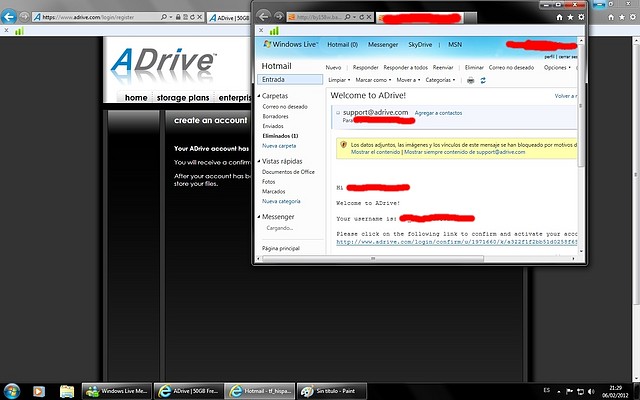Viewport: 640px width, 400px height.
Task: Open address bar search dropdown arrow in Hotmail window
Action: [x=354, y=17]
